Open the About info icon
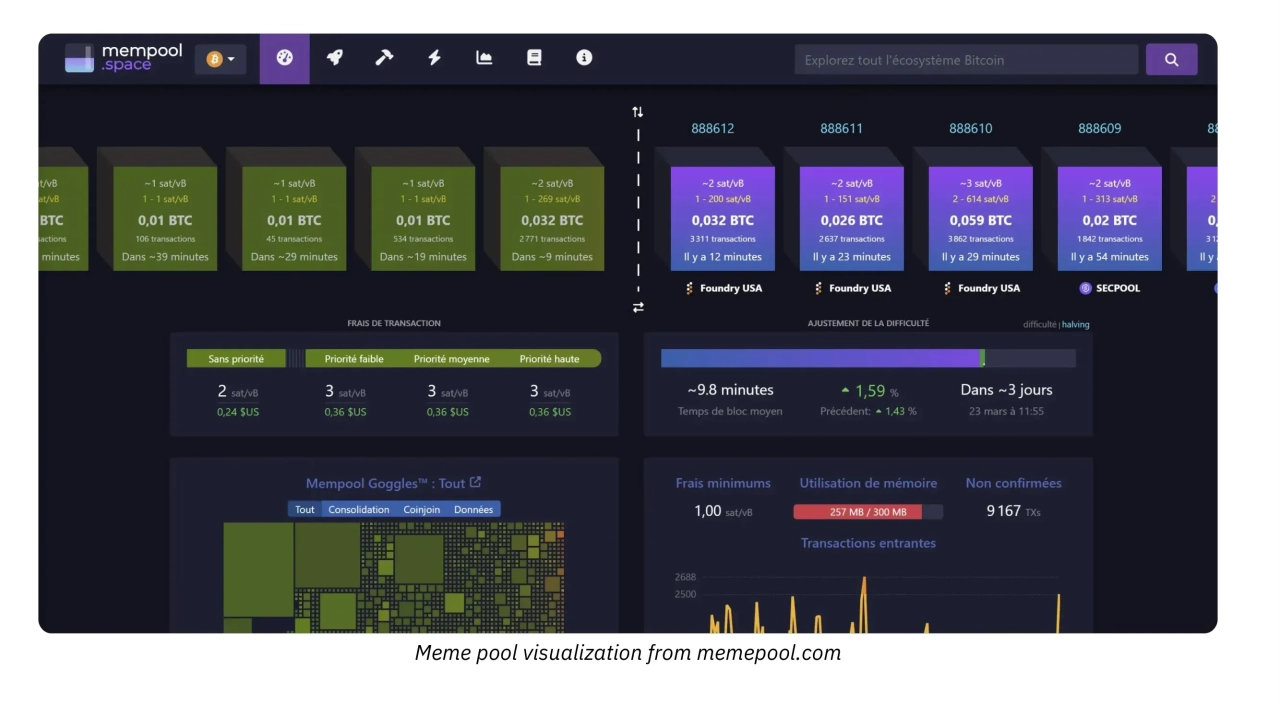The width and height of the screenshot is (1280, 704). pos(584,59)
